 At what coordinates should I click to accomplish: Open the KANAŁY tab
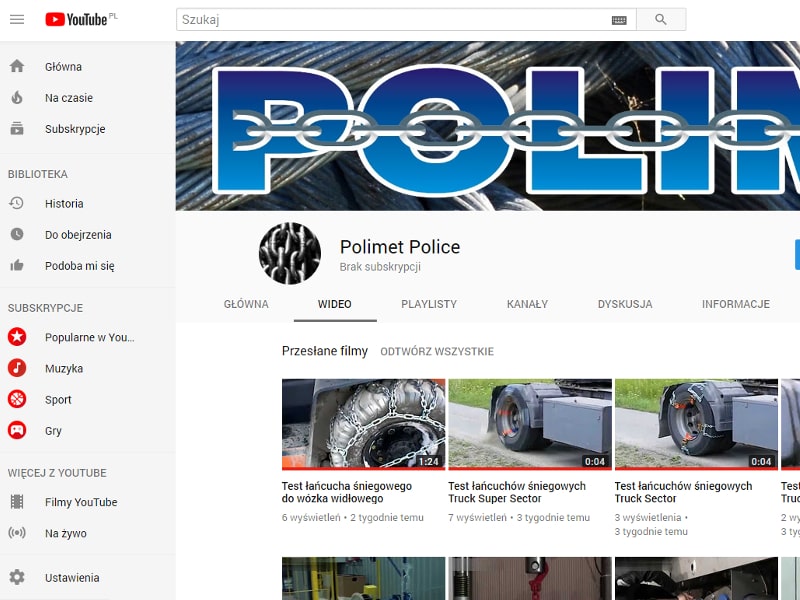click(527, 304)
